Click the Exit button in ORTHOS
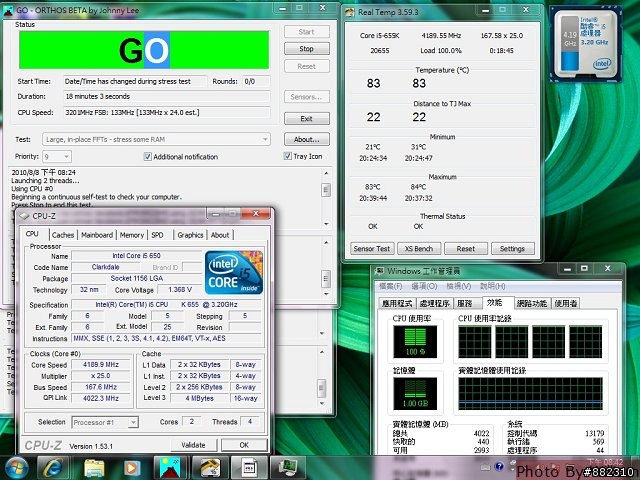640x480 pixels. click(307, 118)
